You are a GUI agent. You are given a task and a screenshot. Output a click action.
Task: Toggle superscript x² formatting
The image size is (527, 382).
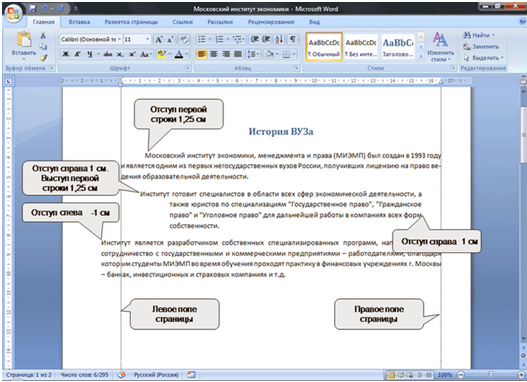132,54
